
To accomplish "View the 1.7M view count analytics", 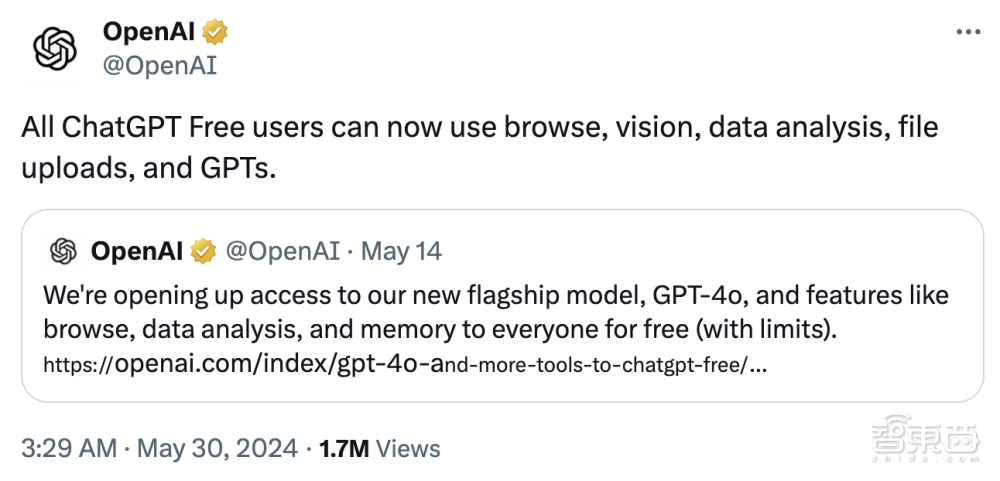I will 344,448.
